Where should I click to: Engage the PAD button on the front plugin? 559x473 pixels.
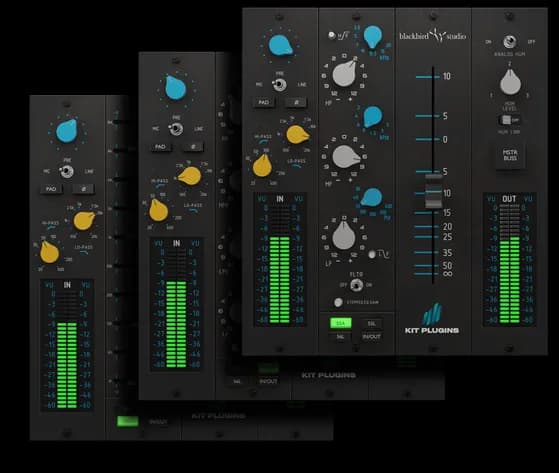[x=264, y=103]
